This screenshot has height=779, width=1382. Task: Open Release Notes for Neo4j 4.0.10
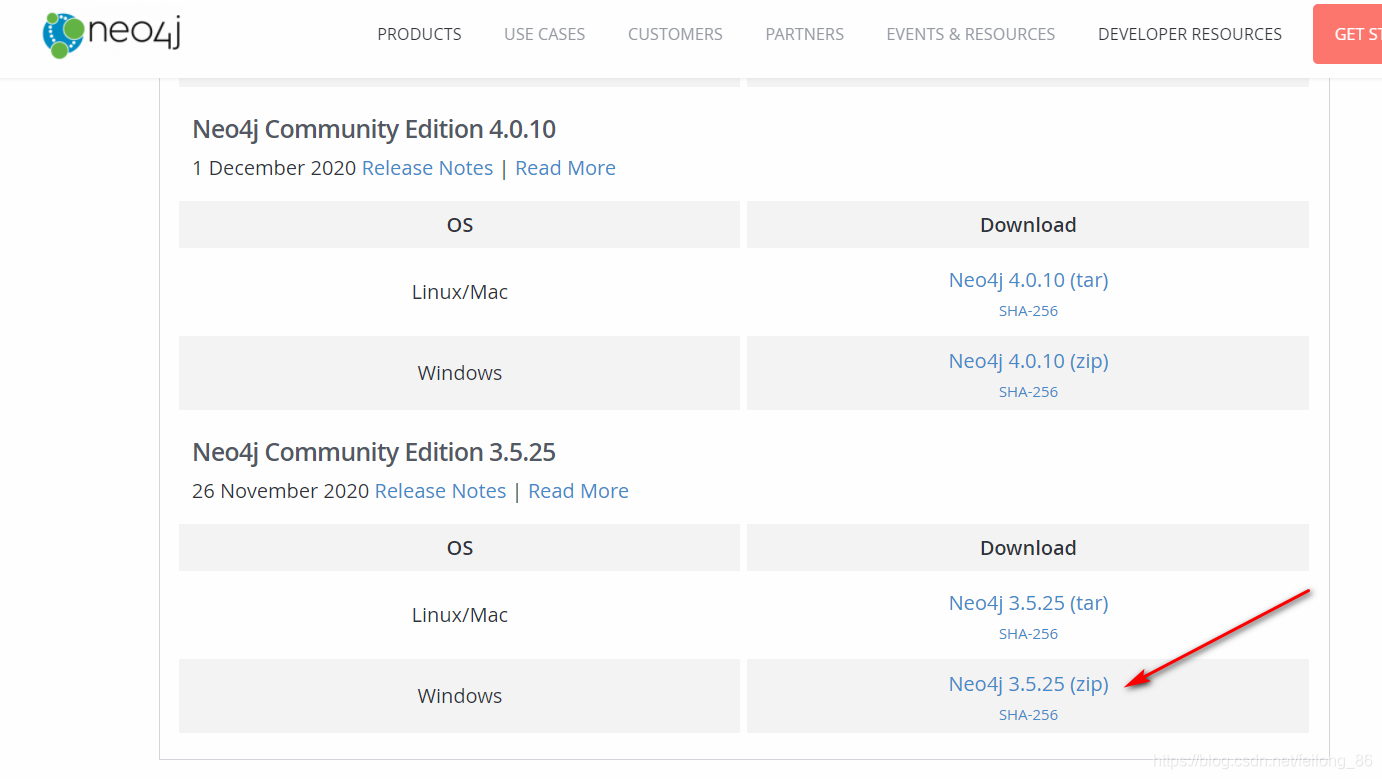coord(427,168)
